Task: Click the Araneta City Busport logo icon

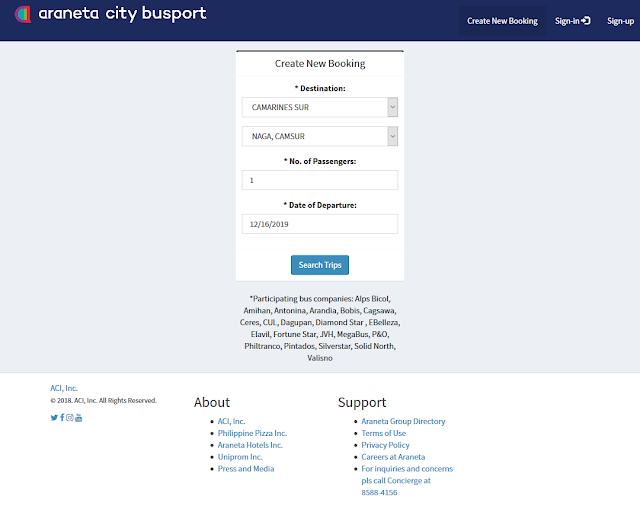Action: [23, 14]
